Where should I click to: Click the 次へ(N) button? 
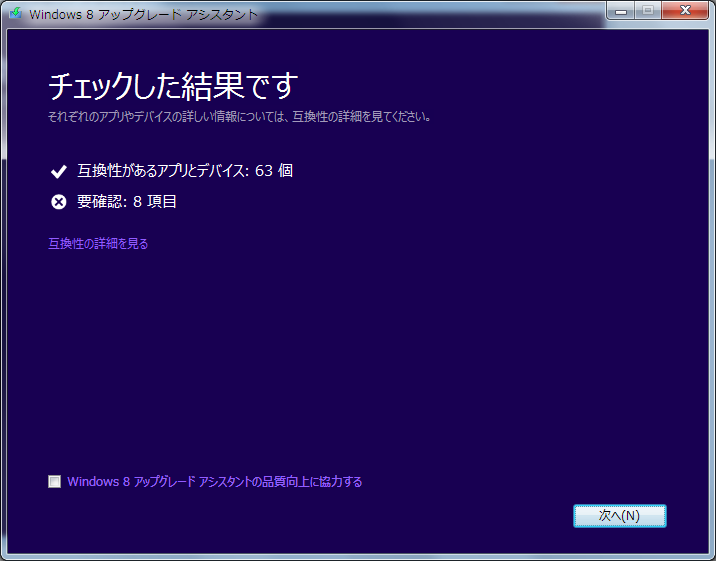point(620,516)
